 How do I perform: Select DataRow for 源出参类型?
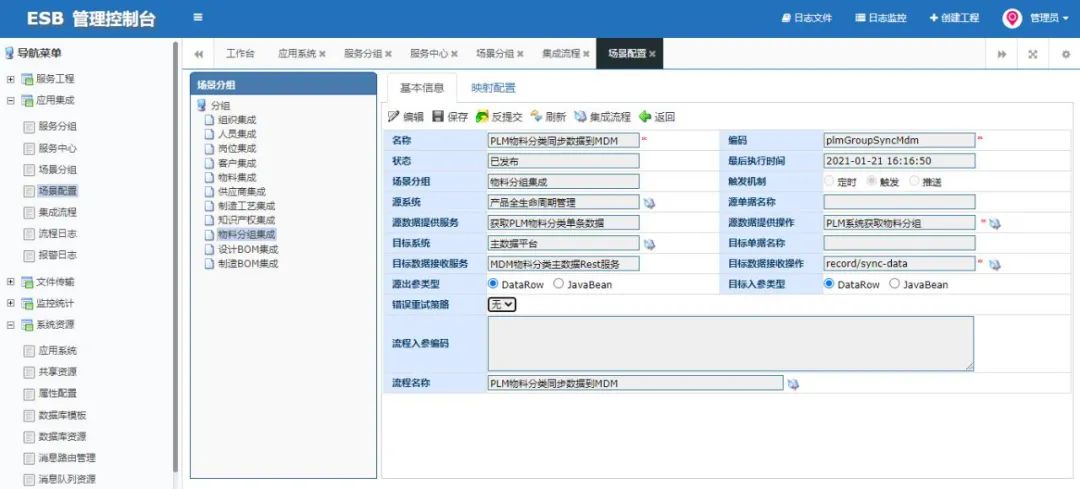[493, 284]
